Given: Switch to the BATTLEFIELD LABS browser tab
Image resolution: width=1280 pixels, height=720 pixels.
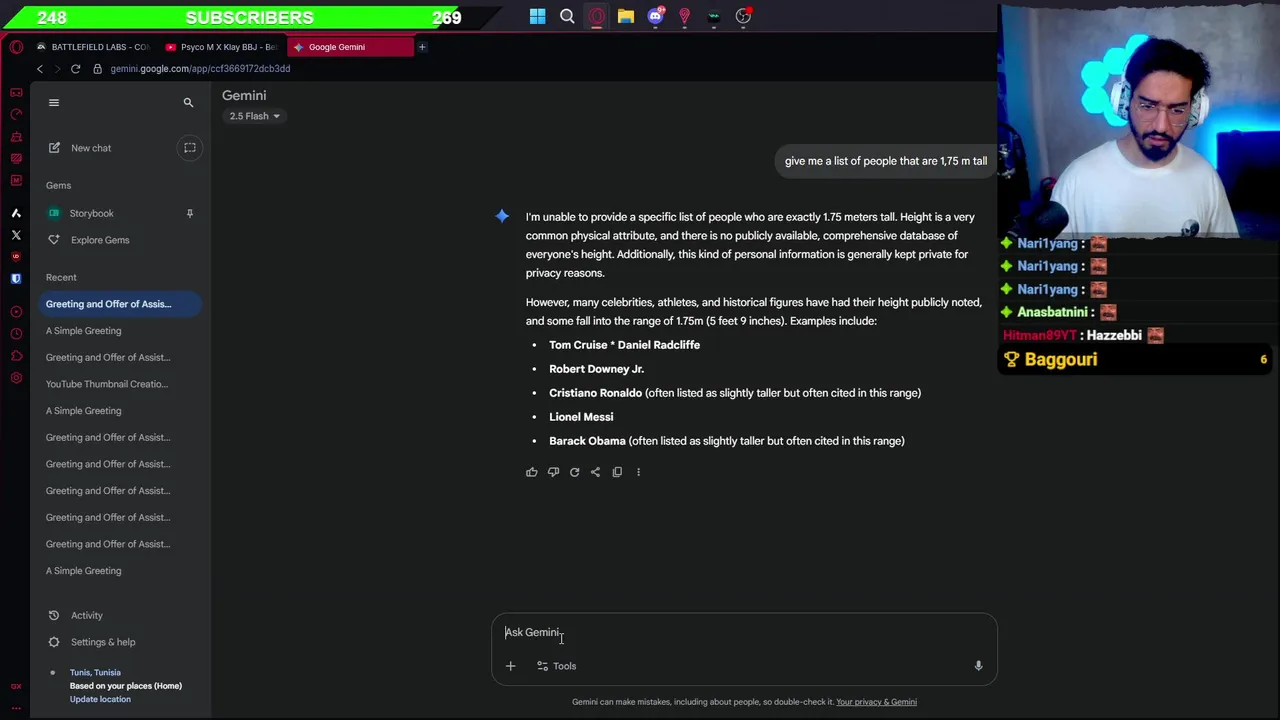Looking at the screenshot, I should 92,47.
